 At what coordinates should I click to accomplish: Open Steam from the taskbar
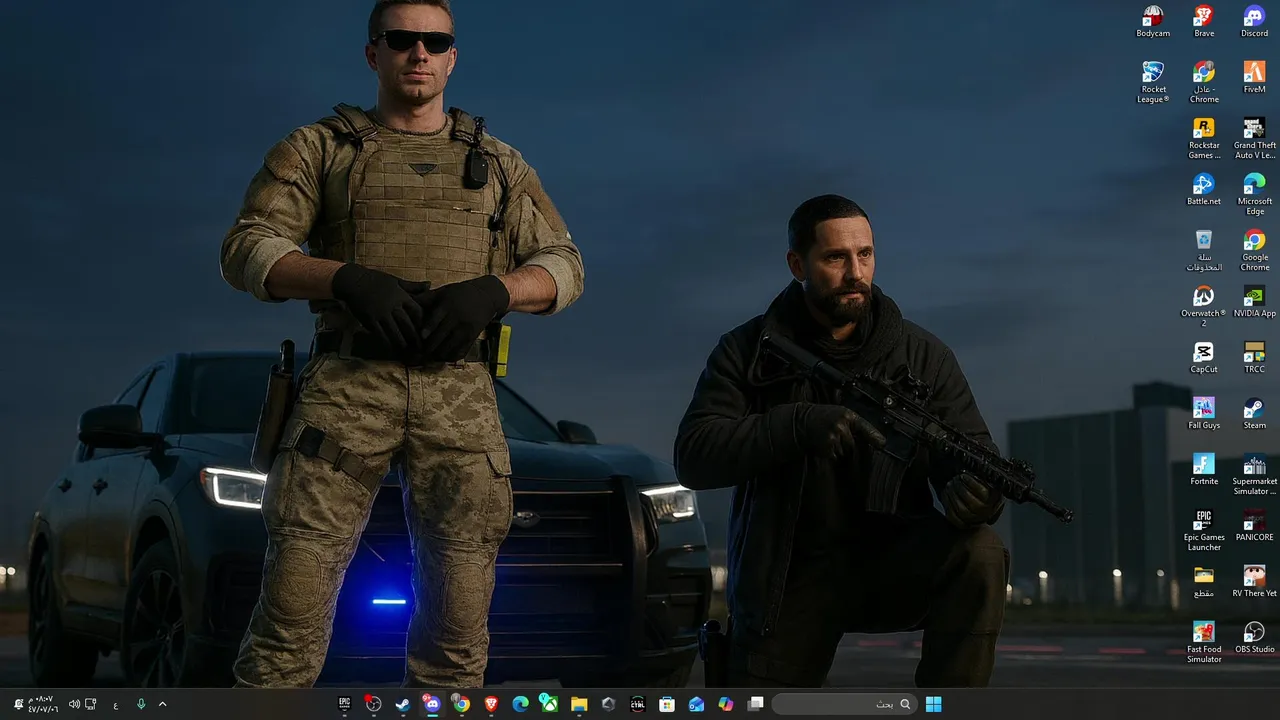(x=402, y=704)
